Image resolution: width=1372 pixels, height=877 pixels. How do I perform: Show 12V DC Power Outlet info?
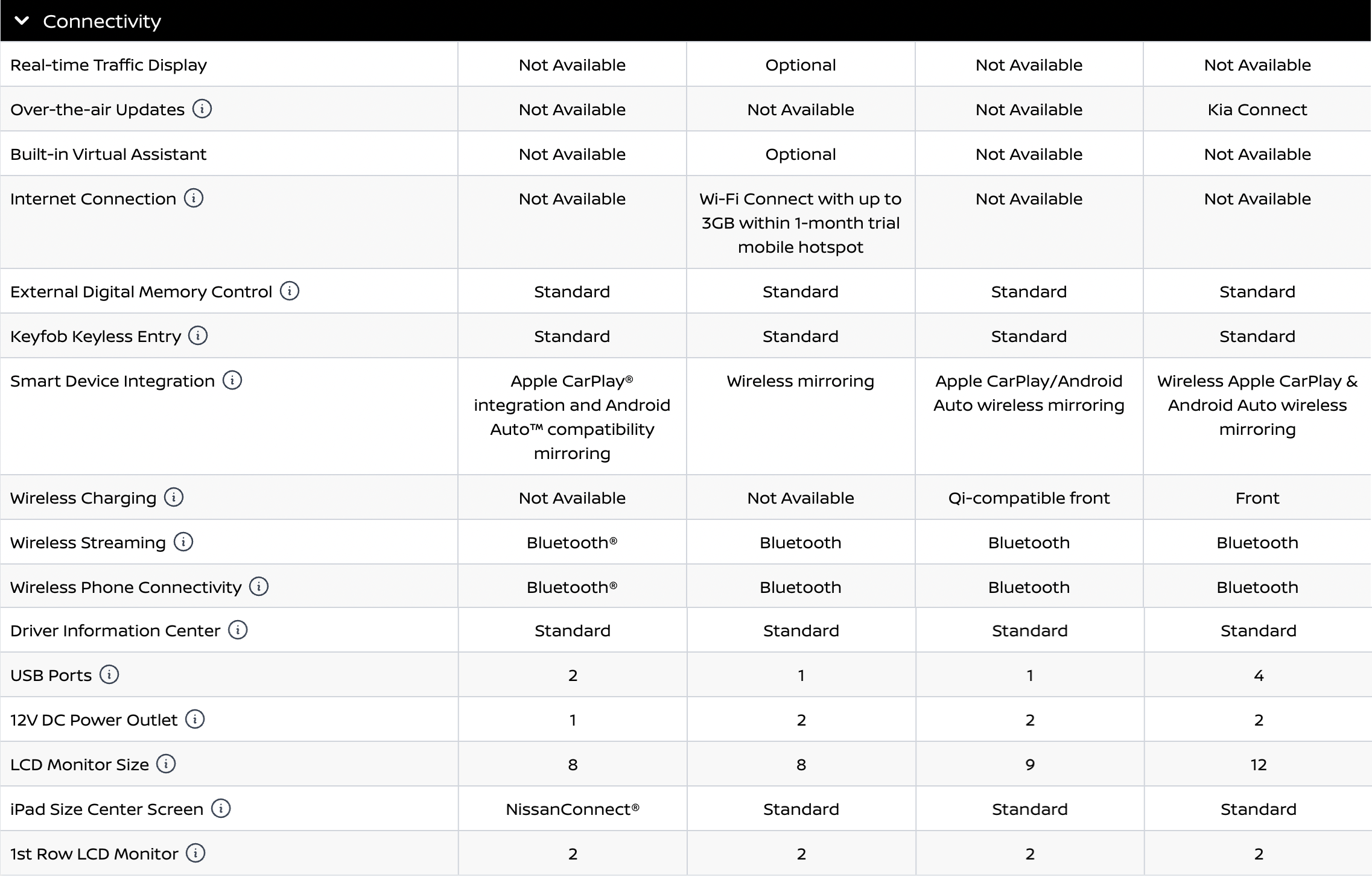point(195,720)
